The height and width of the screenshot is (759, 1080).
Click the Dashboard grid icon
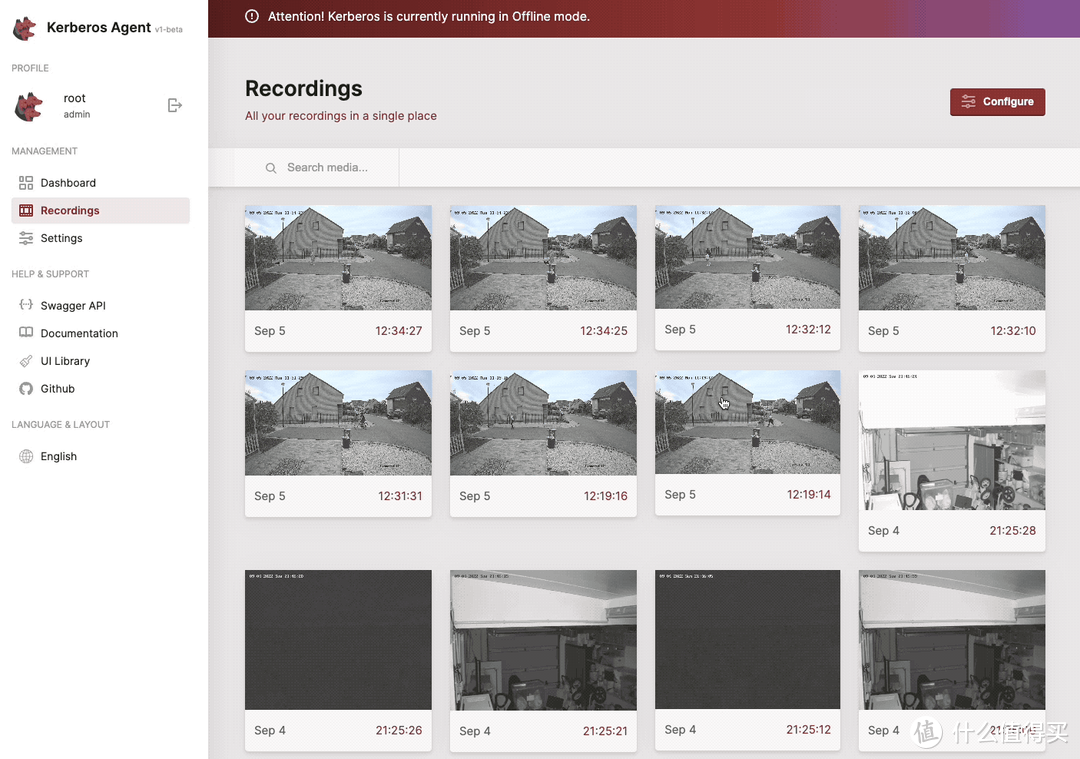click(26, 183)
